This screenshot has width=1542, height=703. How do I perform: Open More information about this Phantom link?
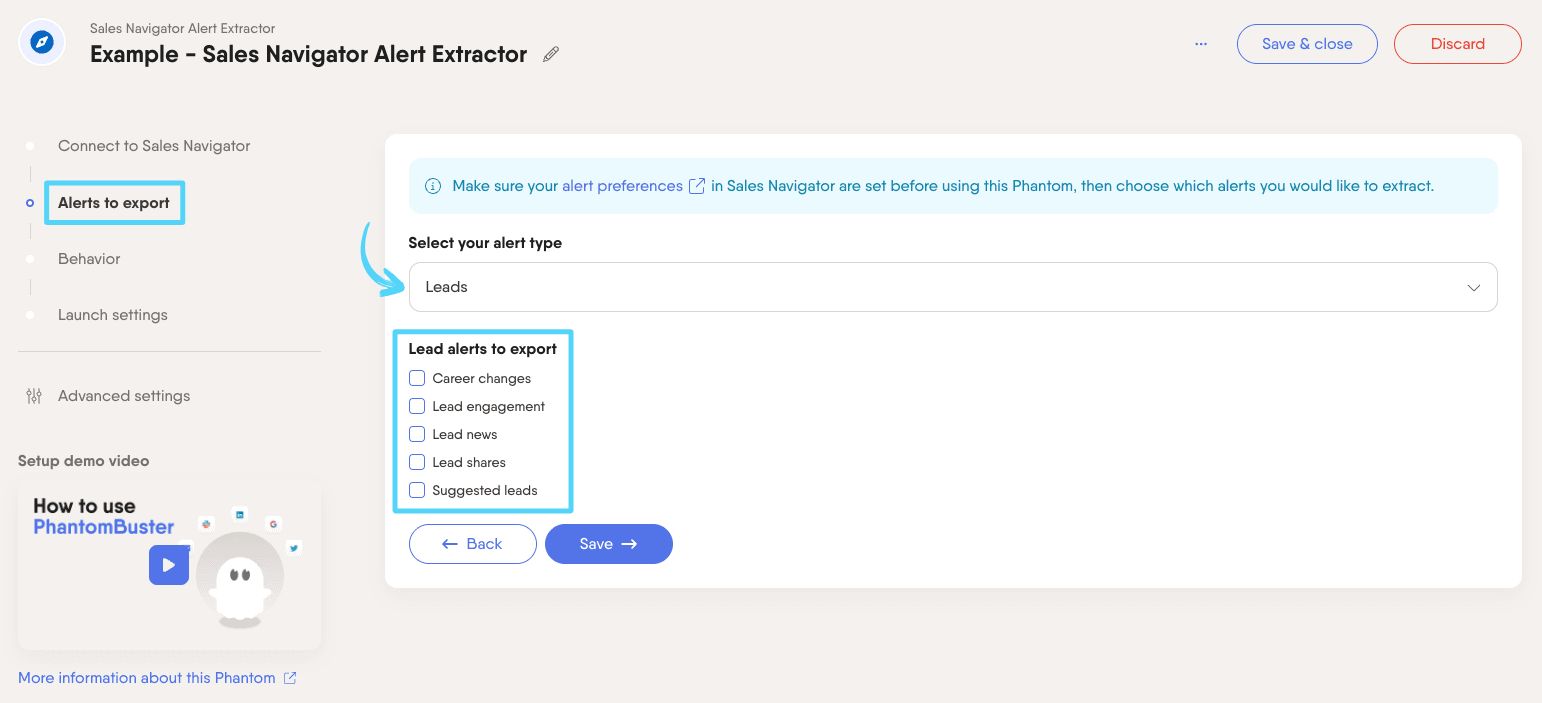pyautogui.click(x=147, y=678)
